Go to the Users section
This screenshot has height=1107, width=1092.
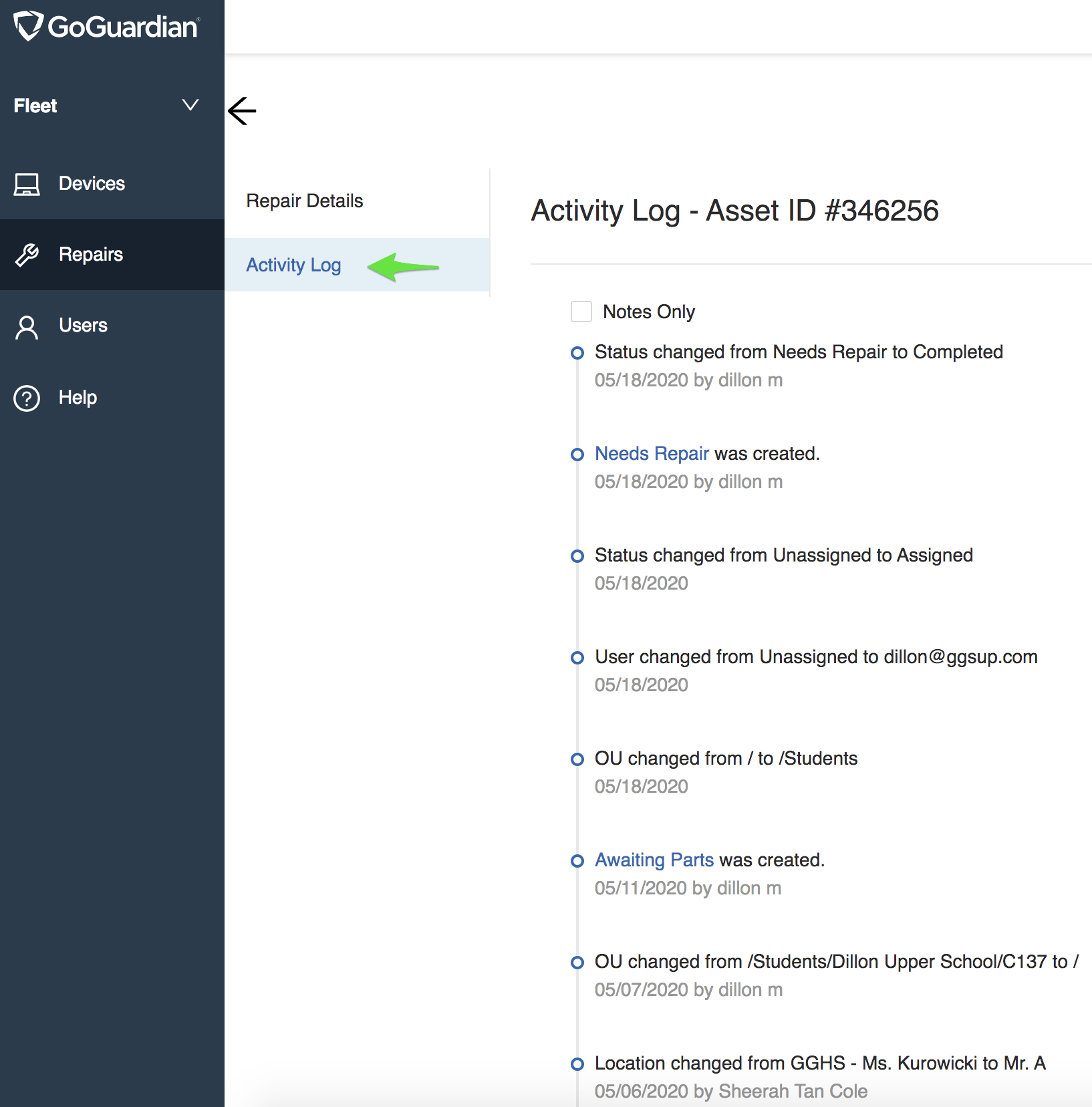pos(112,326)
